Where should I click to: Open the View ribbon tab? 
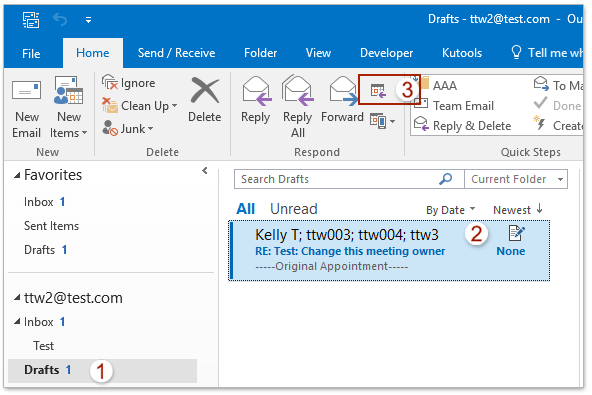318,53
